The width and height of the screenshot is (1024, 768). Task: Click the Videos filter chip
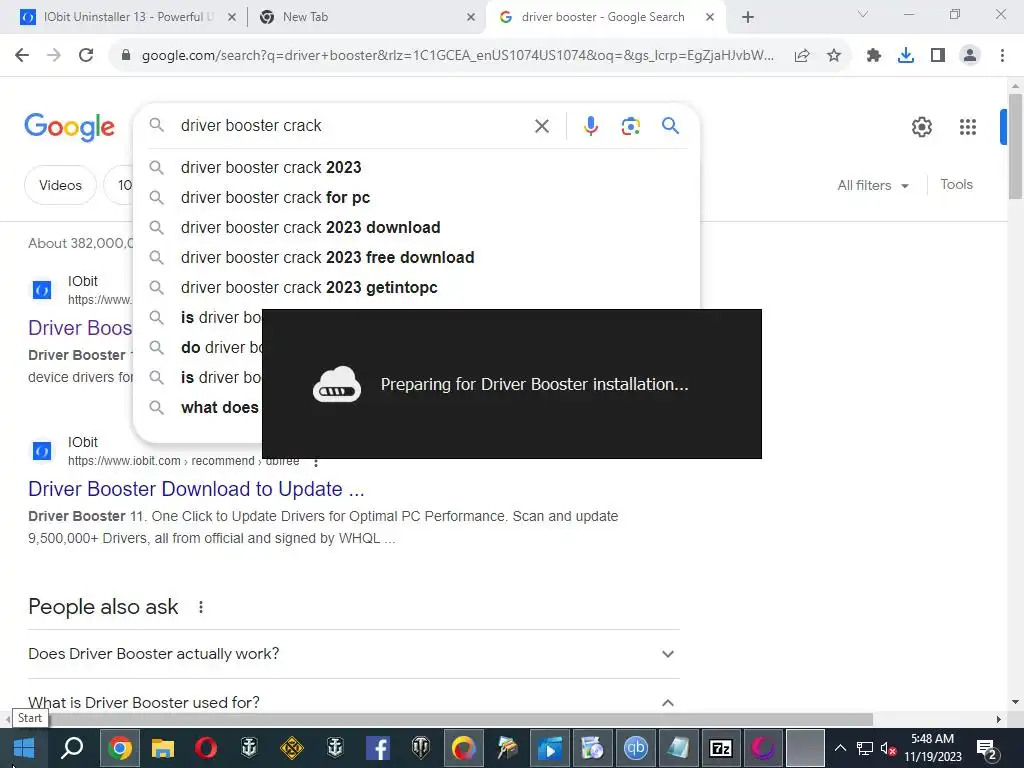[x=60, y=185]
